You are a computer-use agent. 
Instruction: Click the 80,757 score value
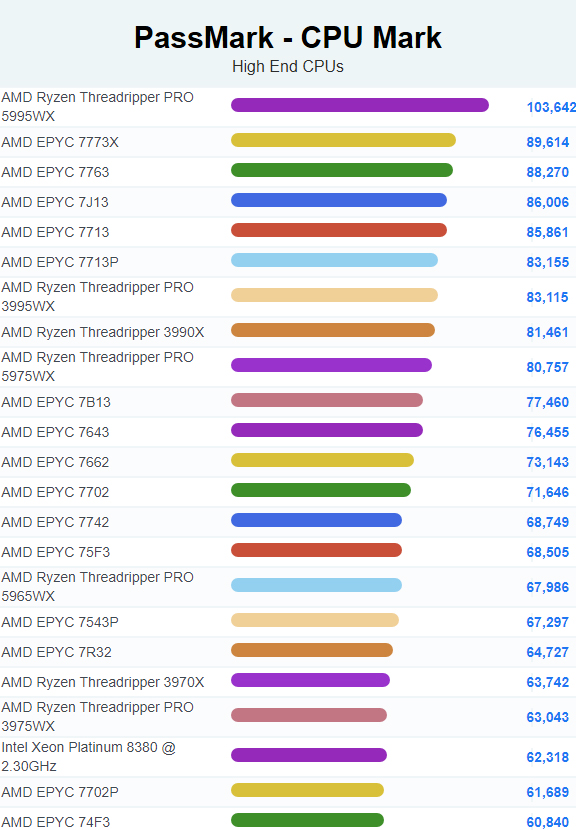tap(547, 367)
